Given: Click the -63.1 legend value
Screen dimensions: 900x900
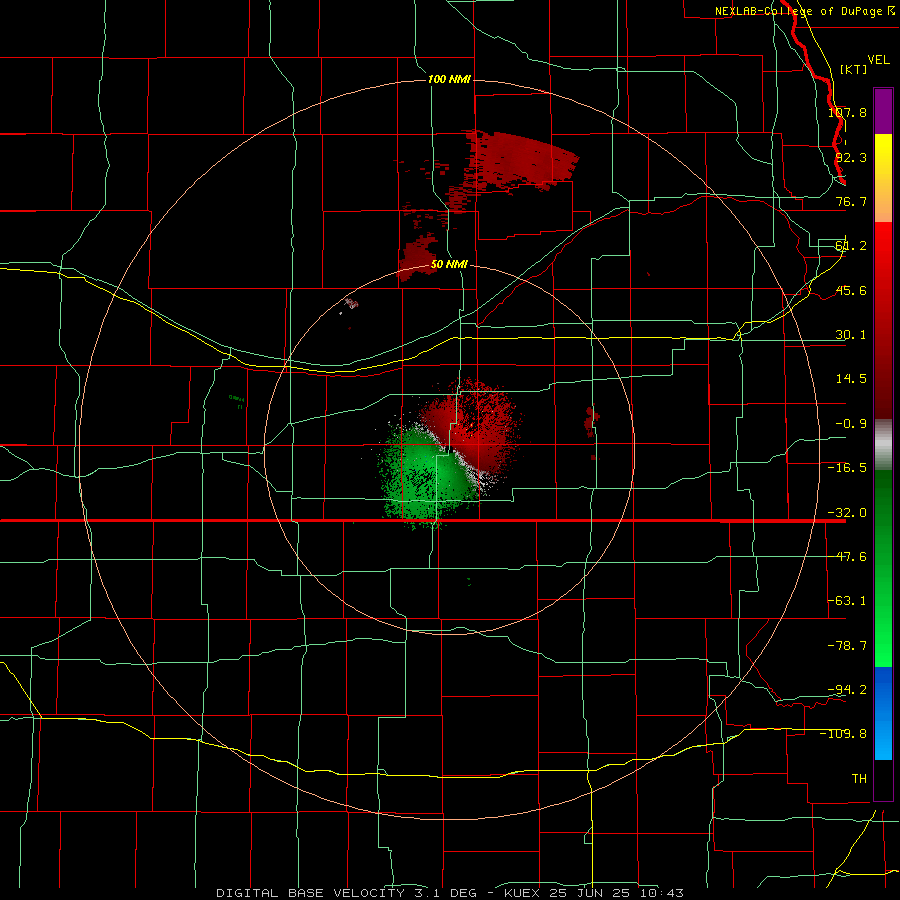Looking at the screenshot, I should [847, 601].
